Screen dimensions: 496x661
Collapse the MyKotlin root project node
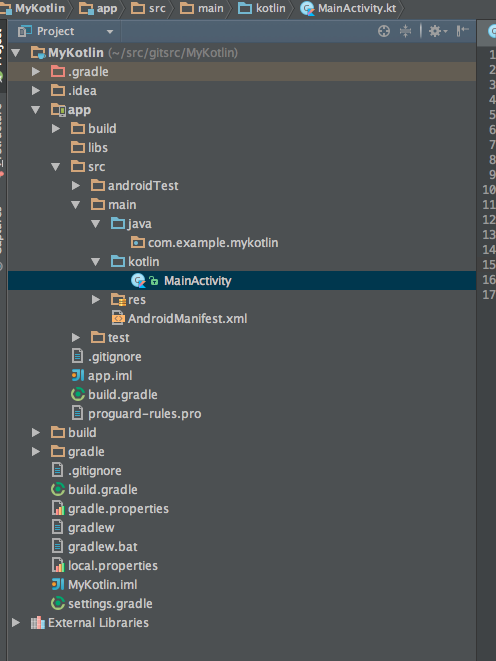[x=16, y=53]
